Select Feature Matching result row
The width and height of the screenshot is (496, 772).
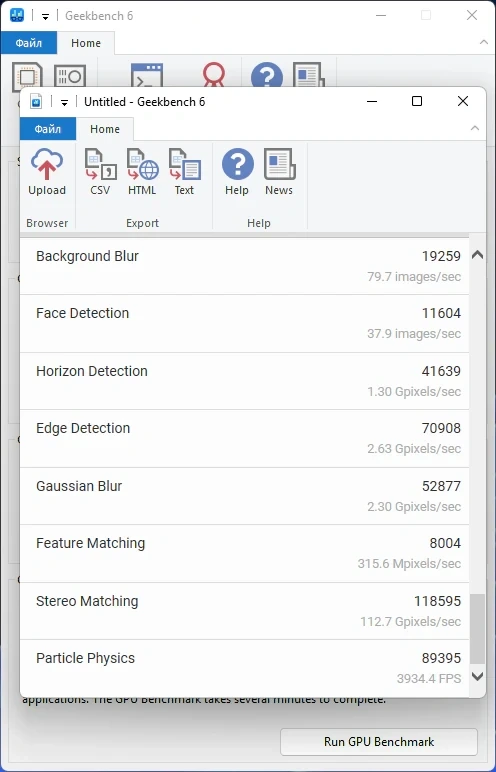tap(244, 553)
